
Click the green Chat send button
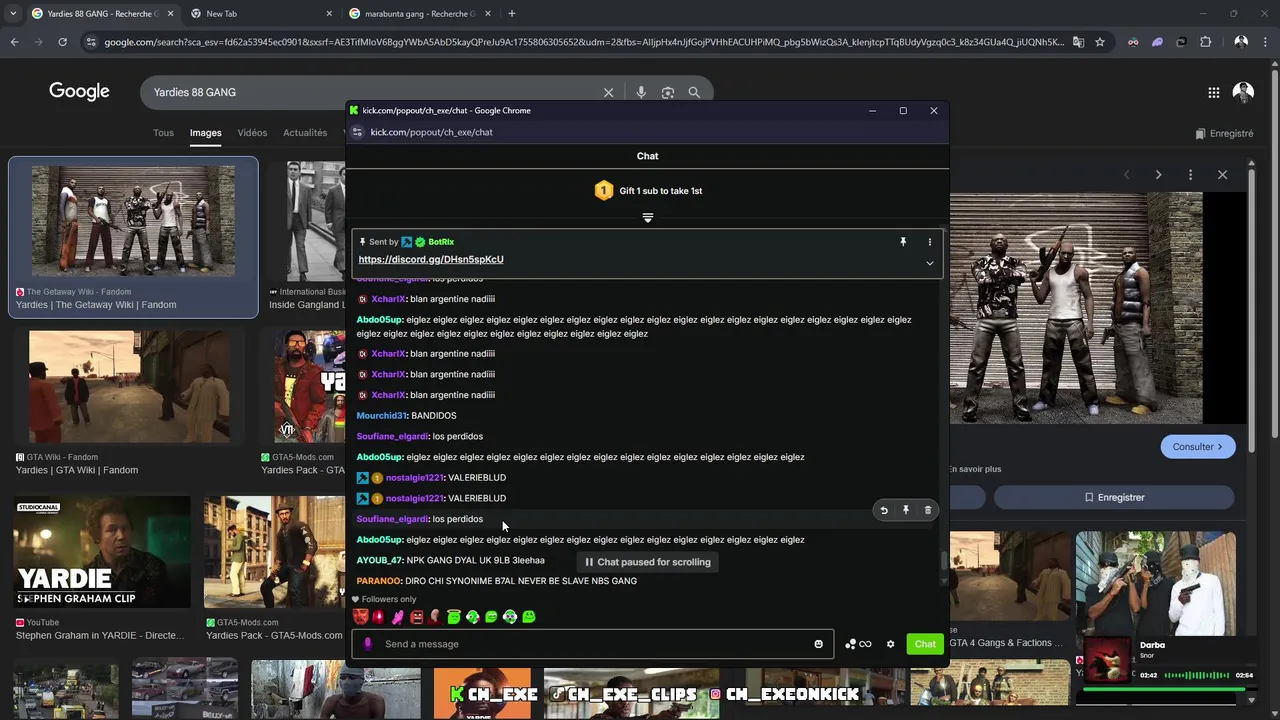click(925, 644)
